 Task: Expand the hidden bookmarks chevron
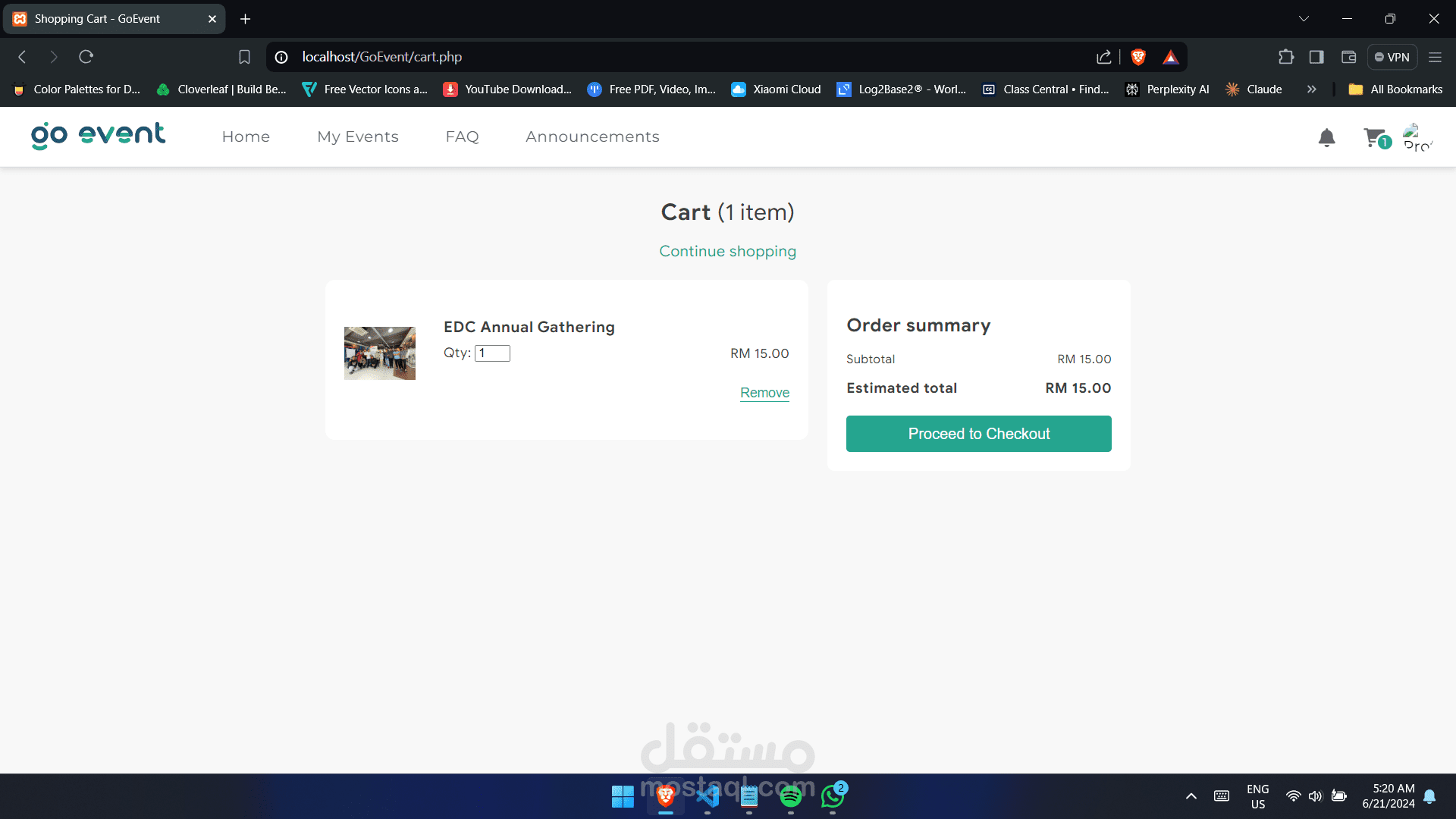click(1311, 89)
